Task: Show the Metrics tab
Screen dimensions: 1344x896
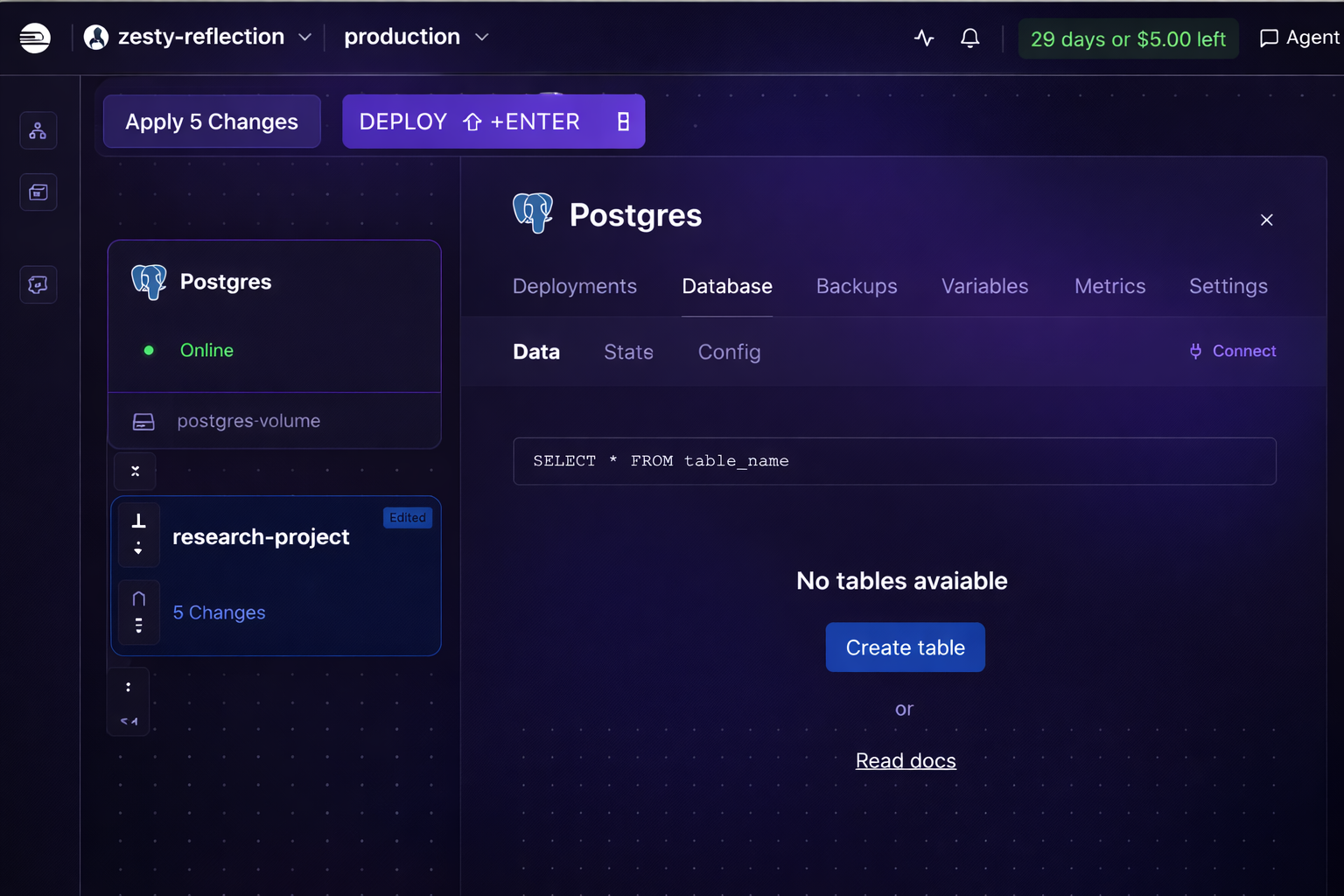Action: (x=1109, y=286)
